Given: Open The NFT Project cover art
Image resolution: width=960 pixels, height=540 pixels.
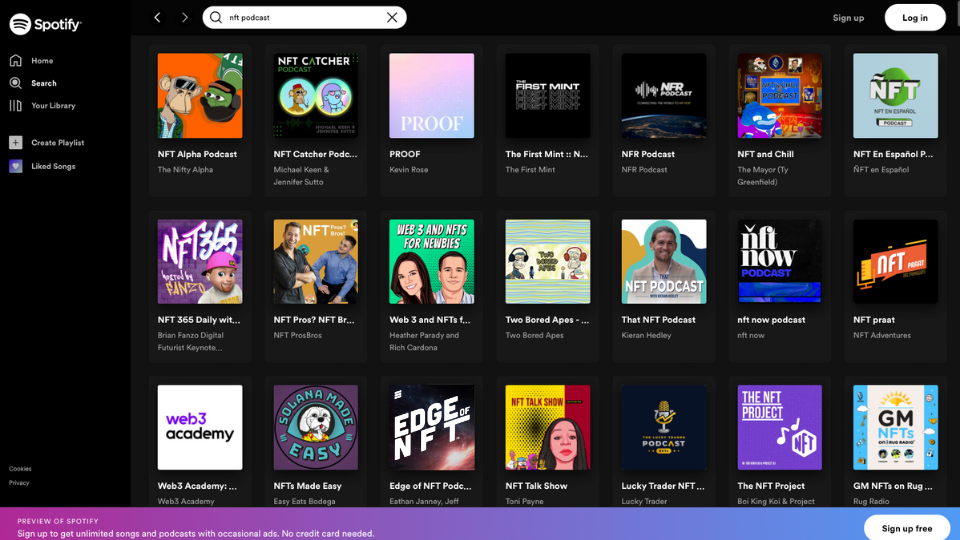Looking at the screenshot, I should click(x=779, y=427).
